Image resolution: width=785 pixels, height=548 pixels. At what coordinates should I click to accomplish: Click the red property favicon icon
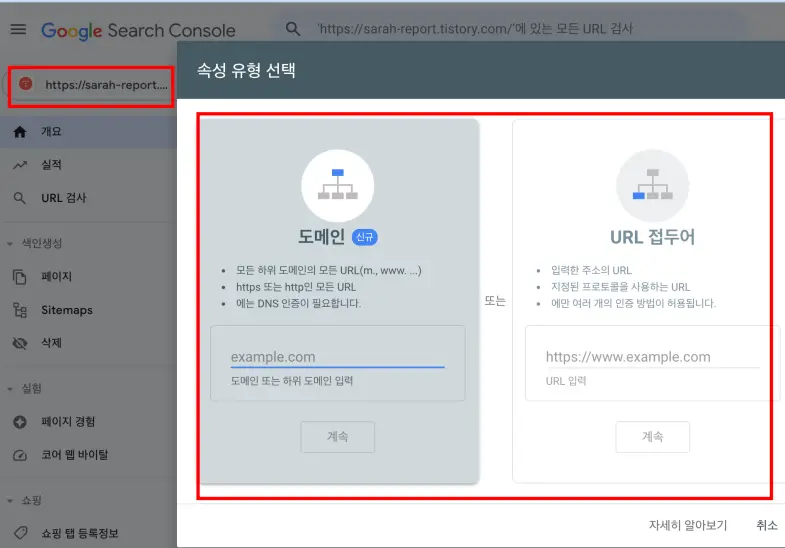coord(26,84)
